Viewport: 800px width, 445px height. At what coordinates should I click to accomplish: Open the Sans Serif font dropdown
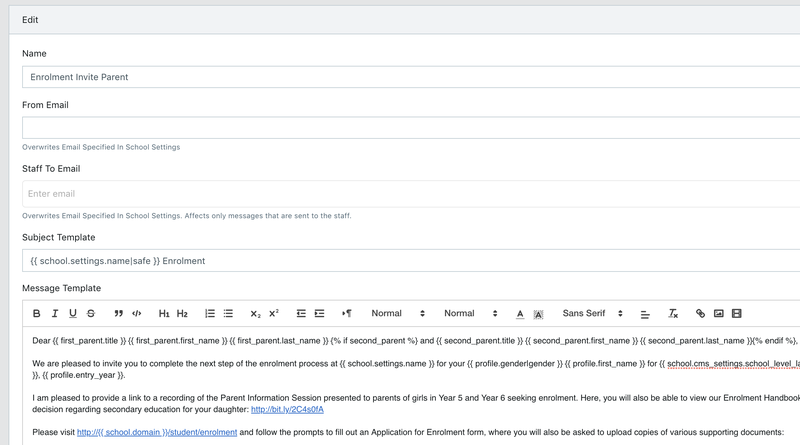pos(592,313)
